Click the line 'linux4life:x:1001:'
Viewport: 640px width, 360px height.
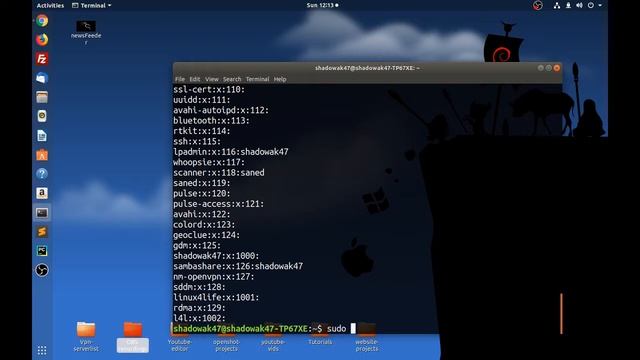216,298
